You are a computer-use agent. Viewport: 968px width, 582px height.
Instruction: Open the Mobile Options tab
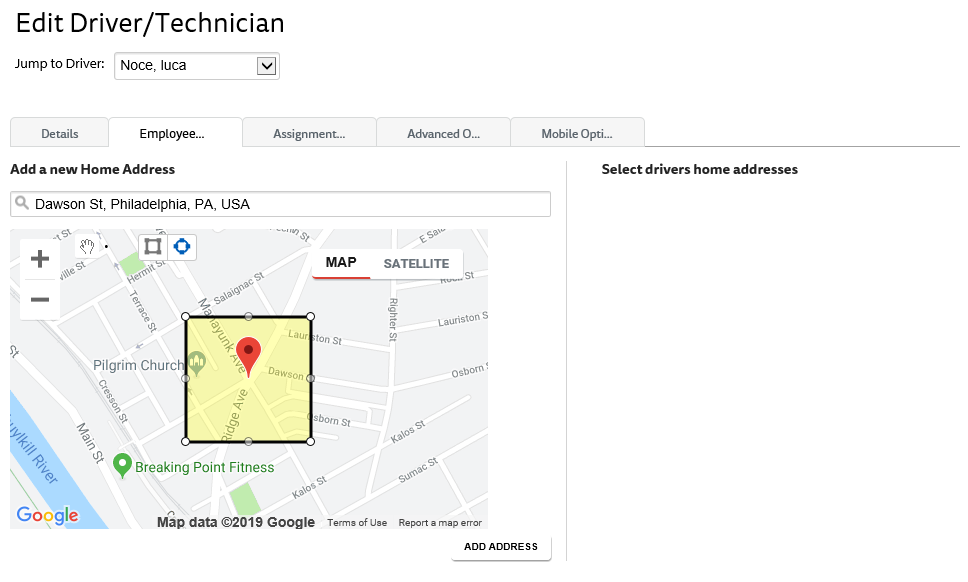(577, 133)
